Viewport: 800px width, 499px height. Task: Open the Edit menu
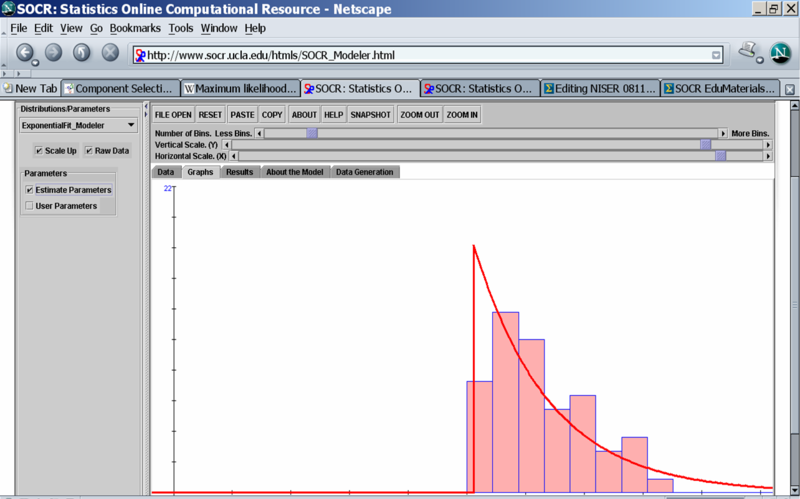(43, 28)
